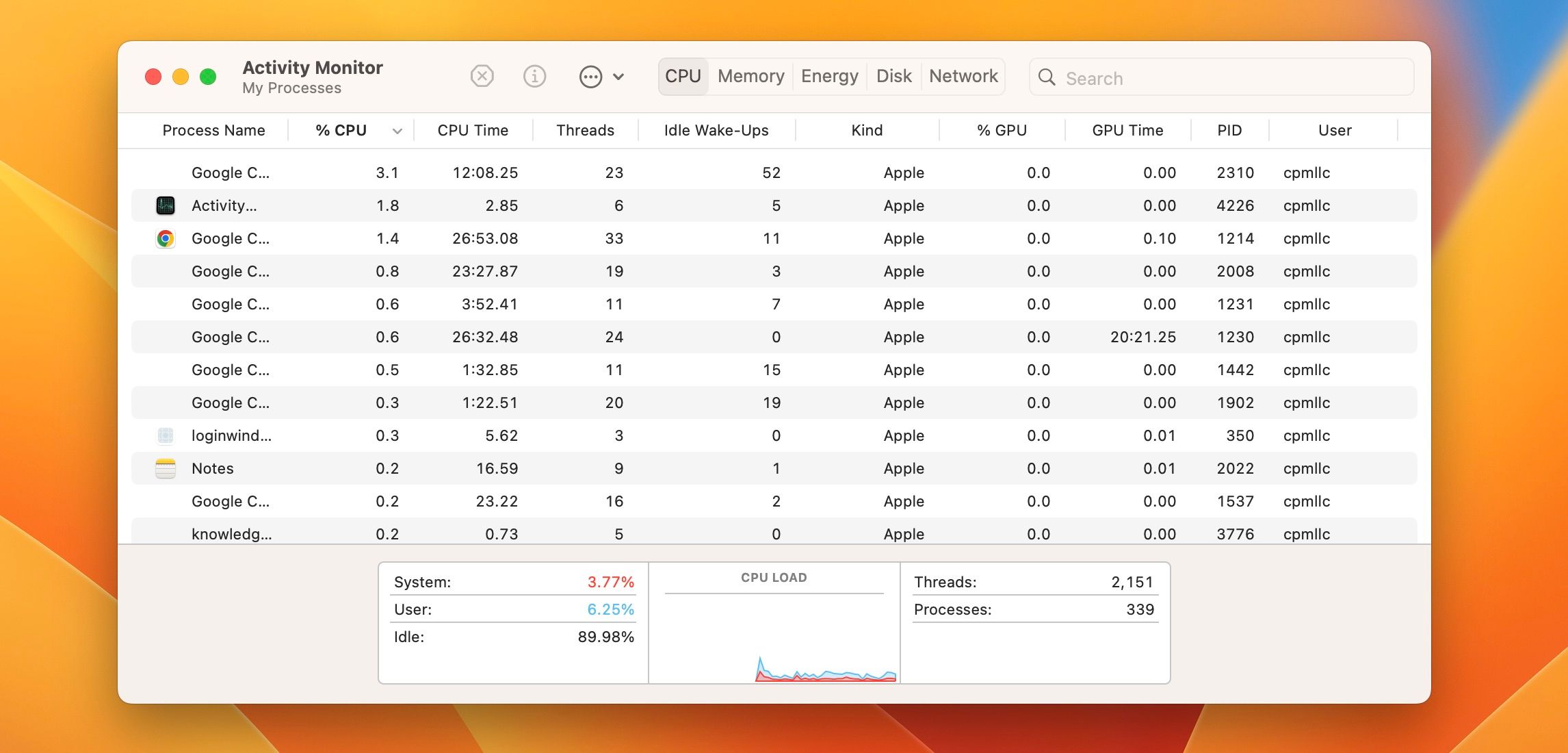Screen dimensions: 1568x753
Task: Select the Network tab
Action: point(963,76)
